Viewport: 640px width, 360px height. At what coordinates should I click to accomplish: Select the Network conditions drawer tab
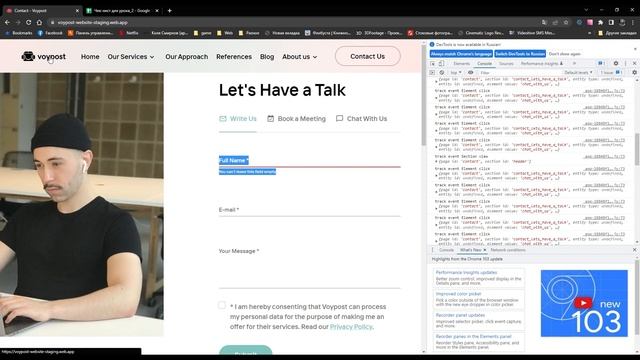click(508, 250)
